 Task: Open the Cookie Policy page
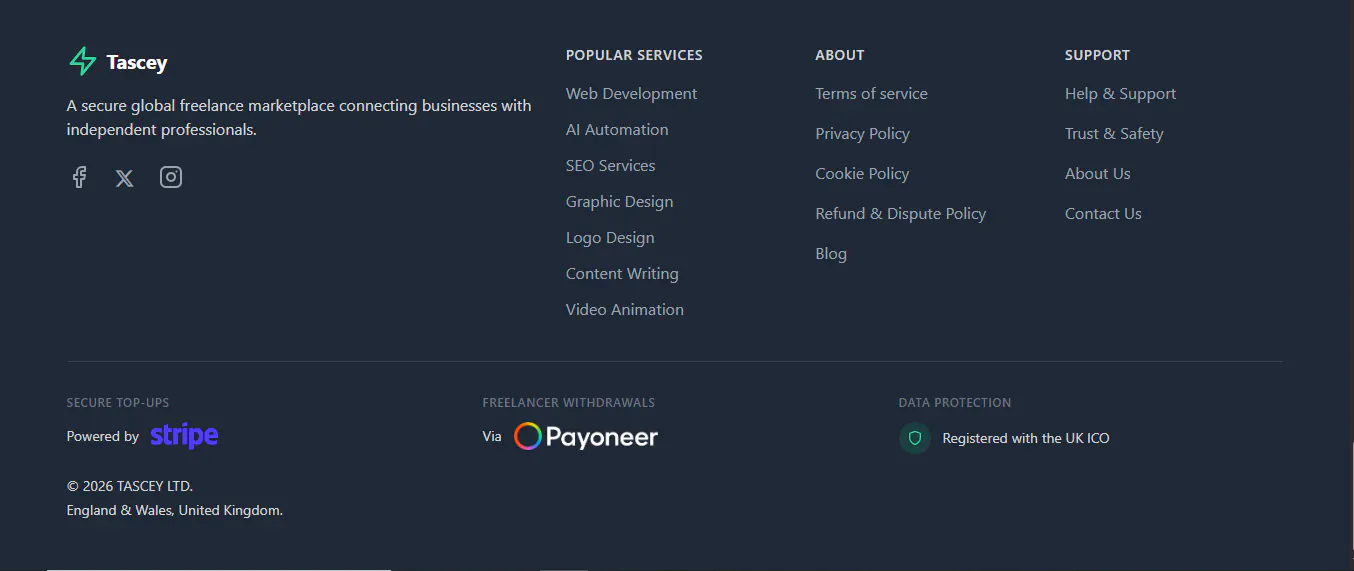click(x=862, y=174)
